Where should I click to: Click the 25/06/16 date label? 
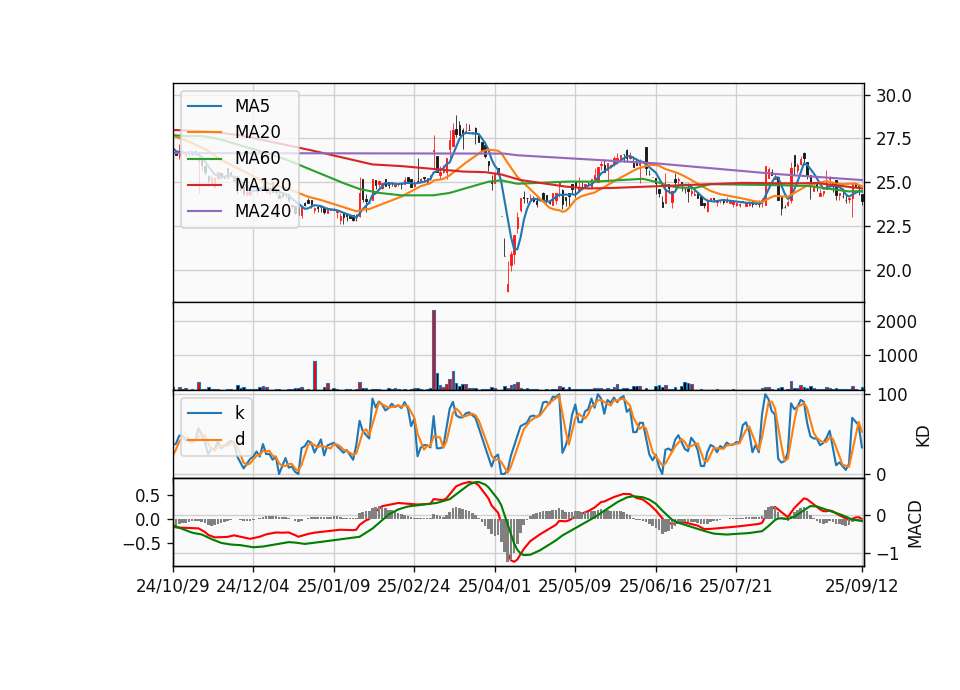(656, 586)
